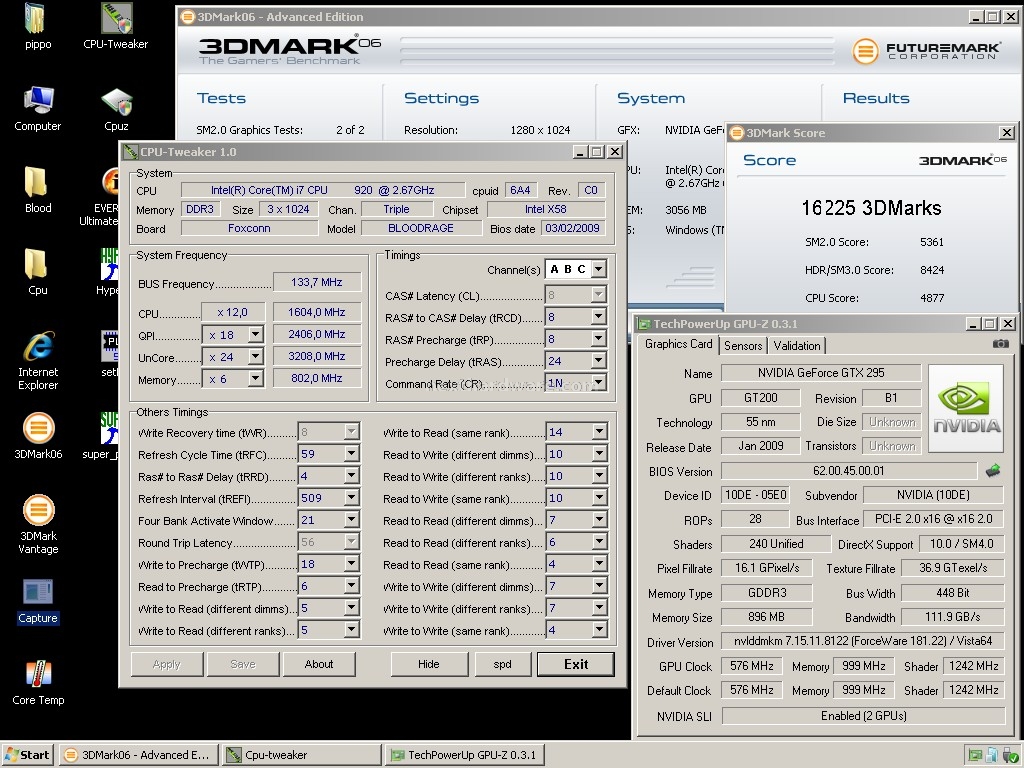Switch to the Sensors tab in GPU-Z

[x=743, y=345]
